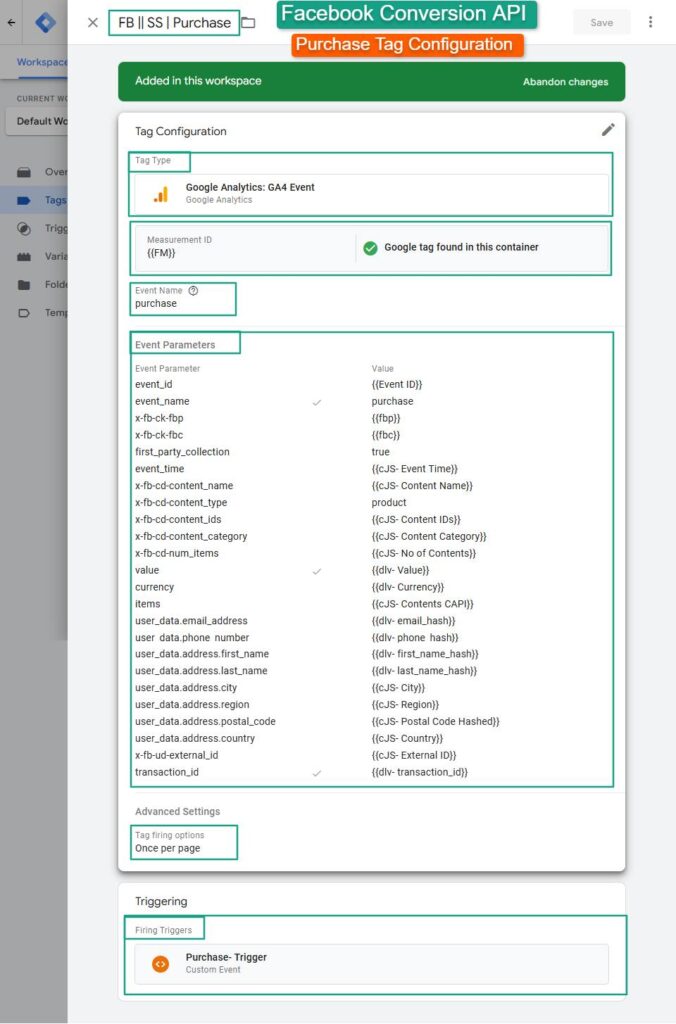The height and width of the screenshot is (1024, 676).
Task: Click the Triggers icon in the sidebar
Action: tap(24, 229)
